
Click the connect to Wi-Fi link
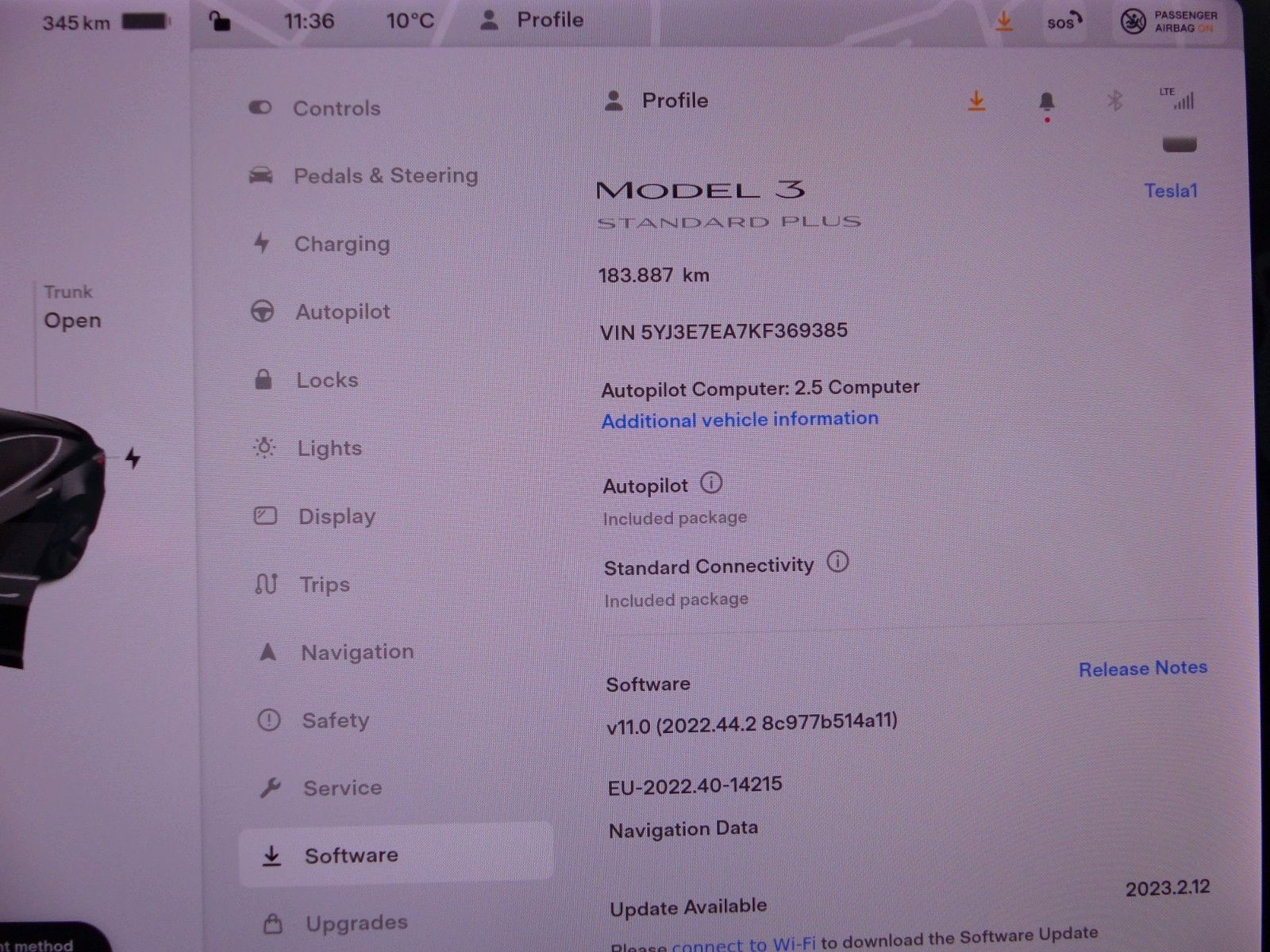pyautogui.click(x=743, y=943)
